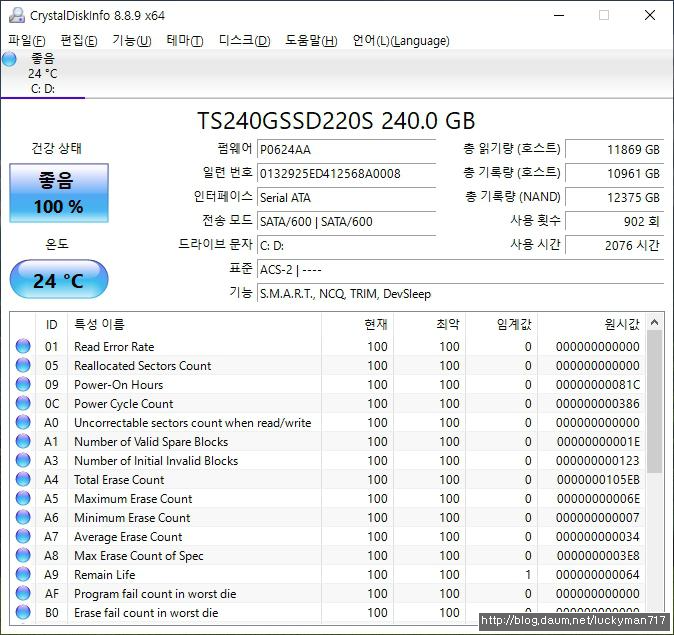Viewport: 674px width, 635px height.
Task: Open the 기능(U) menu
Action: click(132, 41)
